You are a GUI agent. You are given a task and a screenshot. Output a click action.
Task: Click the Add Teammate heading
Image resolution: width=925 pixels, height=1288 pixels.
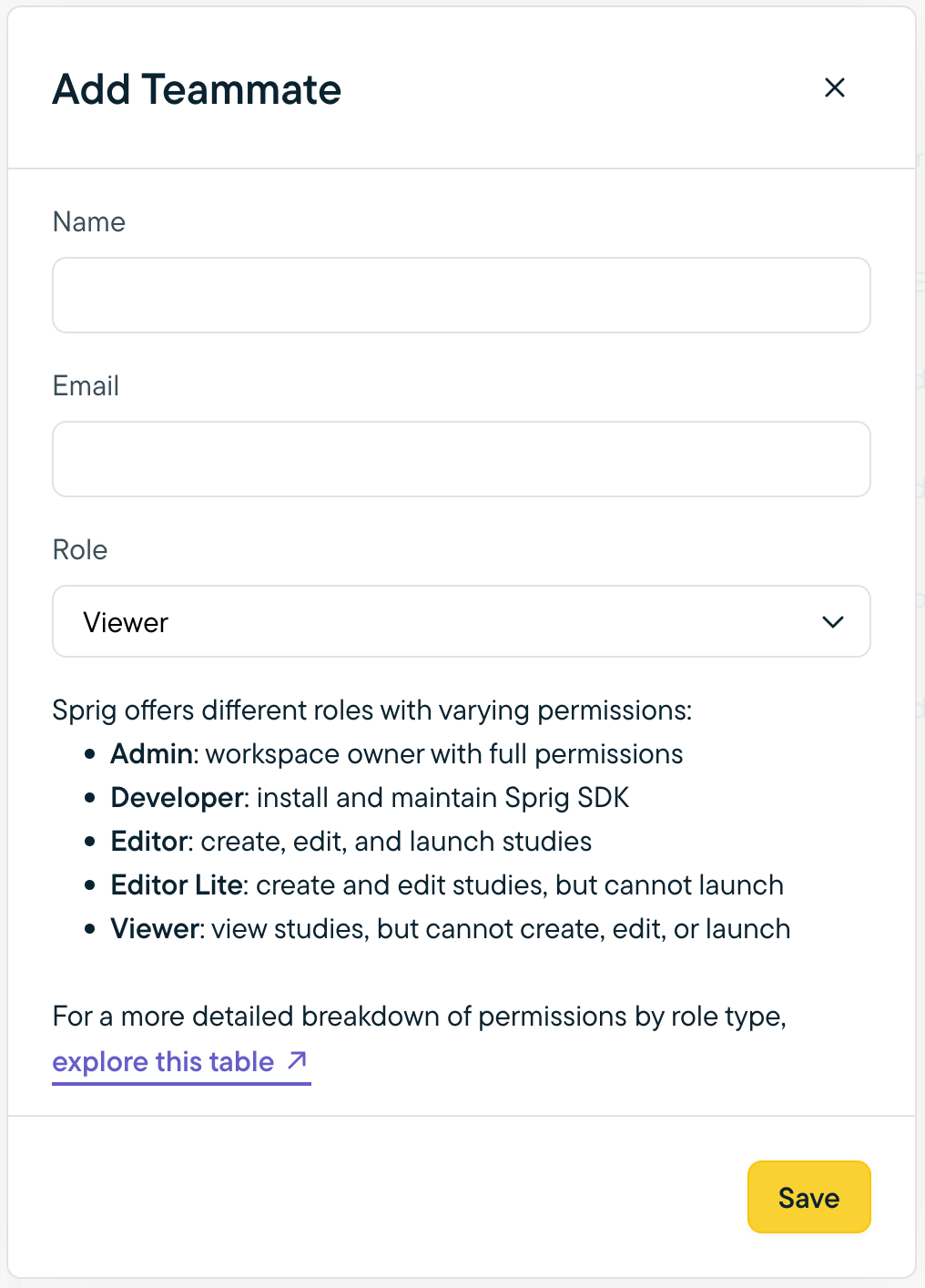(197, 89)
